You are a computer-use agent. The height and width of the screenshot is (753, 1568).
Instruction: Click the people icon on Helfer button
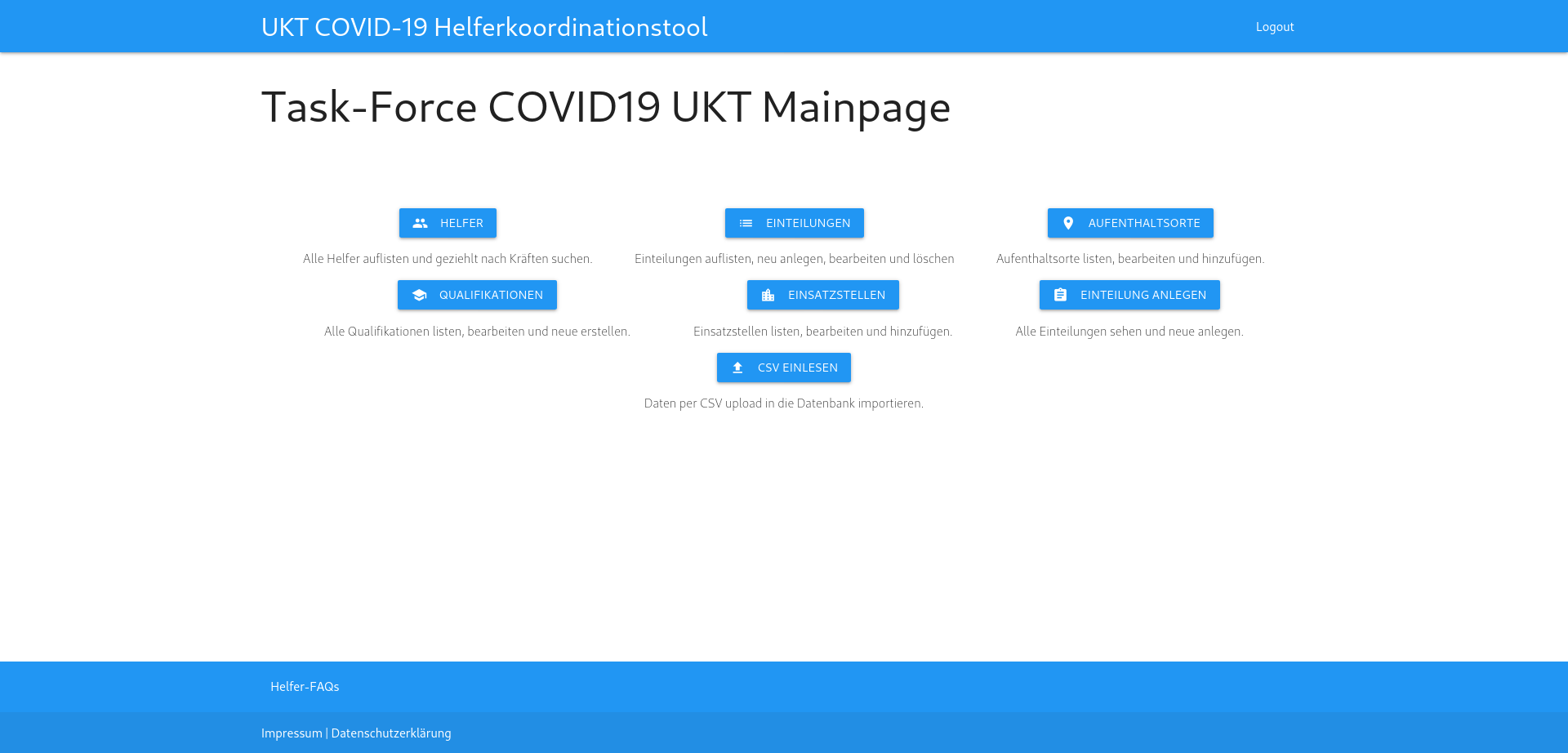(420, 223)
